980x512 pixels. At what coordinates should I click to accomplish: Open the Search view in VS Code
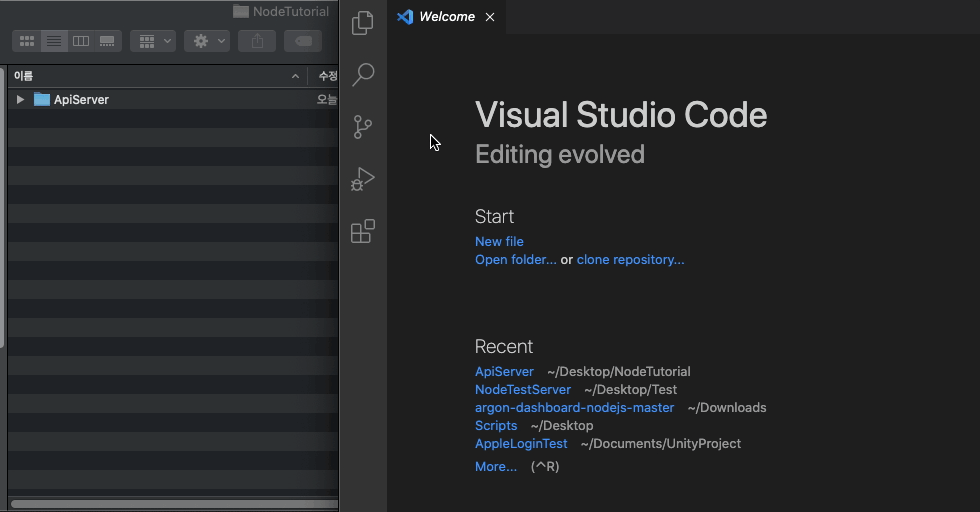tap(362, 74)
